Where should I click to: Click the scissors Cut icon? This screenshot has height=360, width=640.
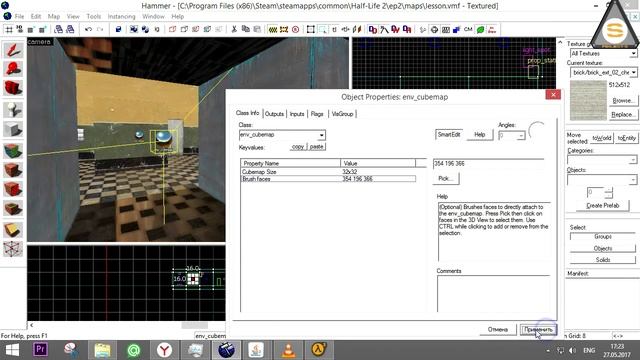pos(234,29)
